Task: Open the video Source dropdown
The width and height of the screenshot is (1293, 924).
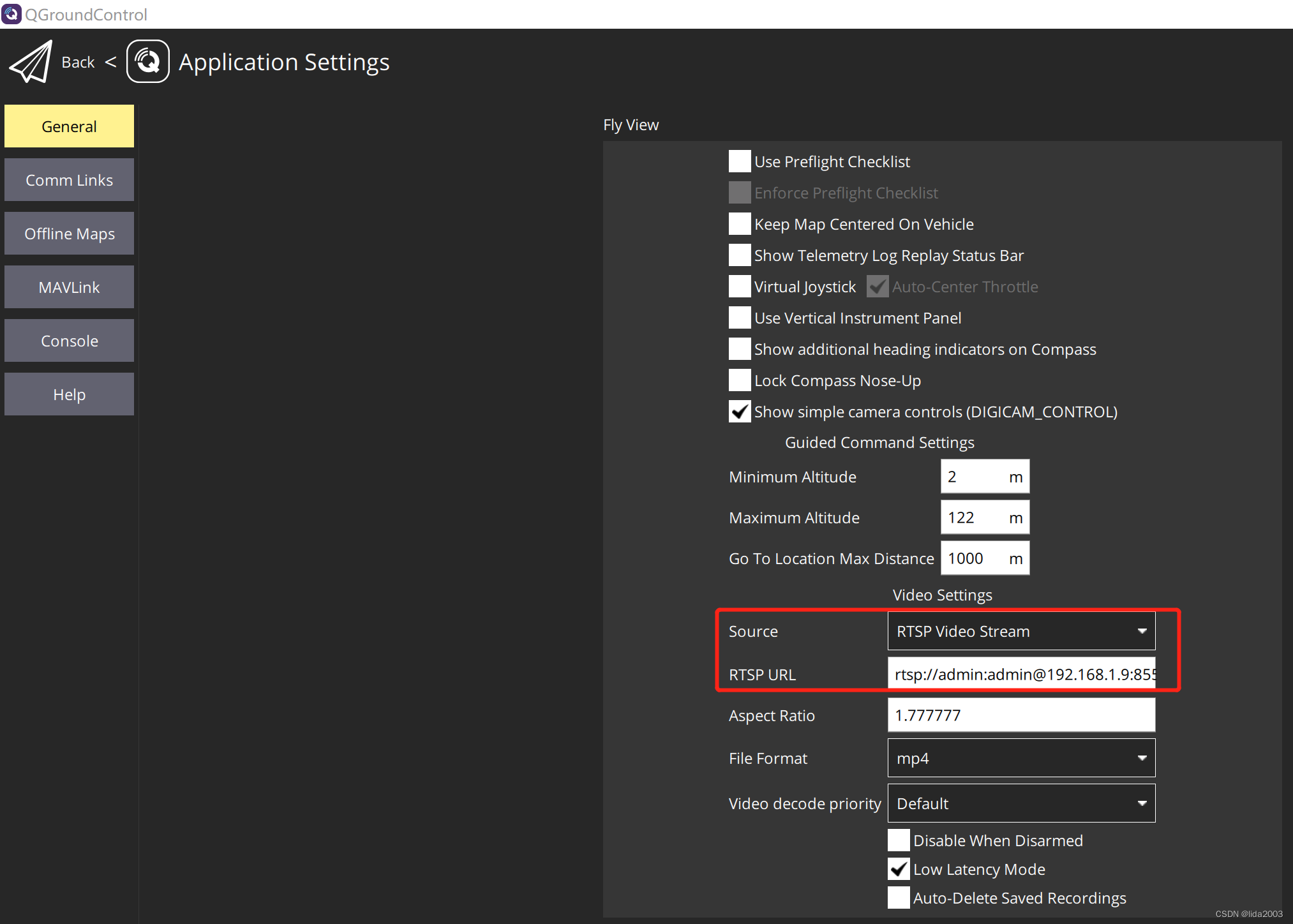Action: (x=1021, y=631)
